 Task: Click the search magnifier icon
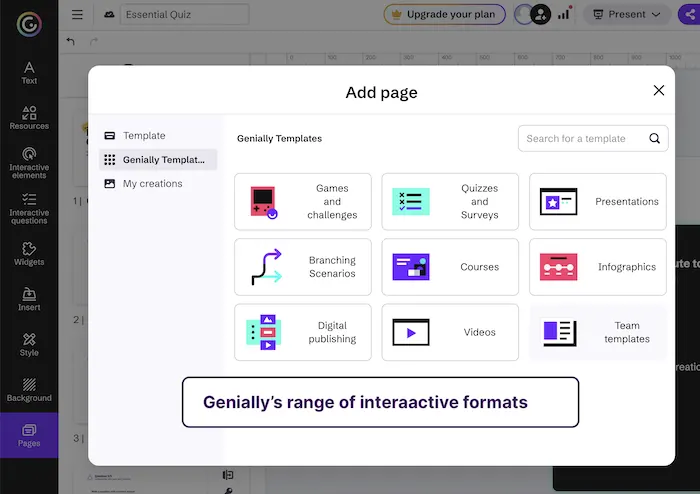coord(654,138)
